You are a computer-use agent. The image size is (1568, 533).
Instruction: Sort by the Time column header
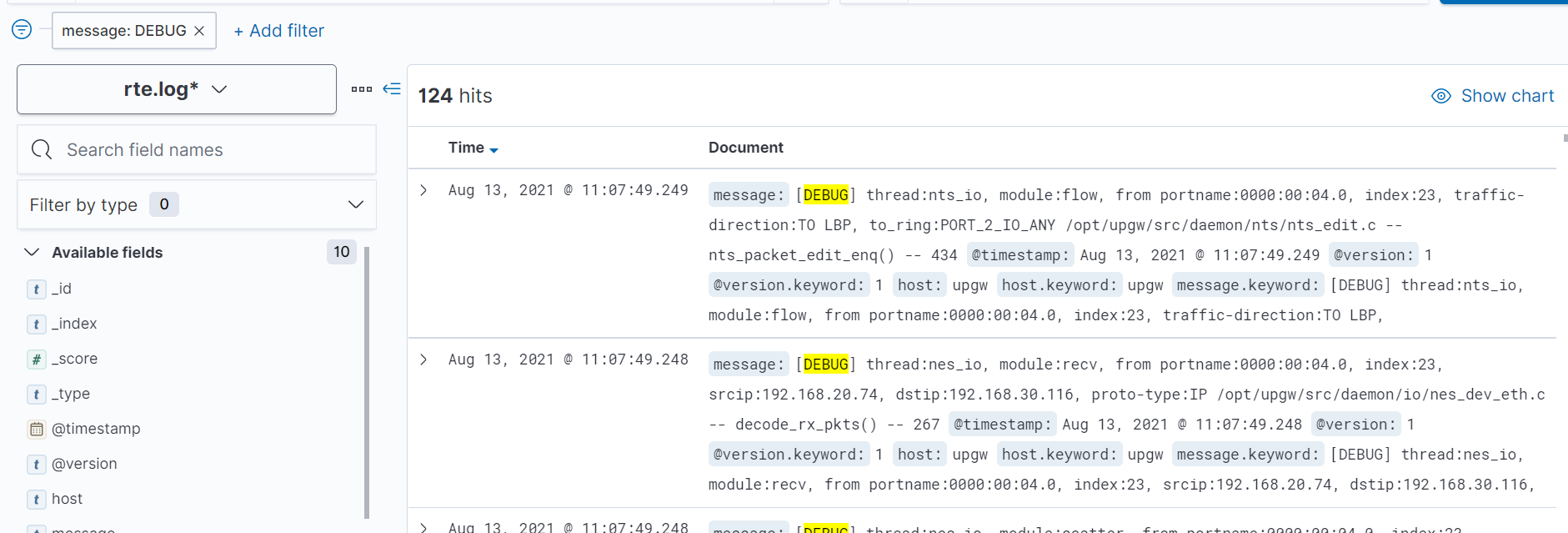point(466,148)
